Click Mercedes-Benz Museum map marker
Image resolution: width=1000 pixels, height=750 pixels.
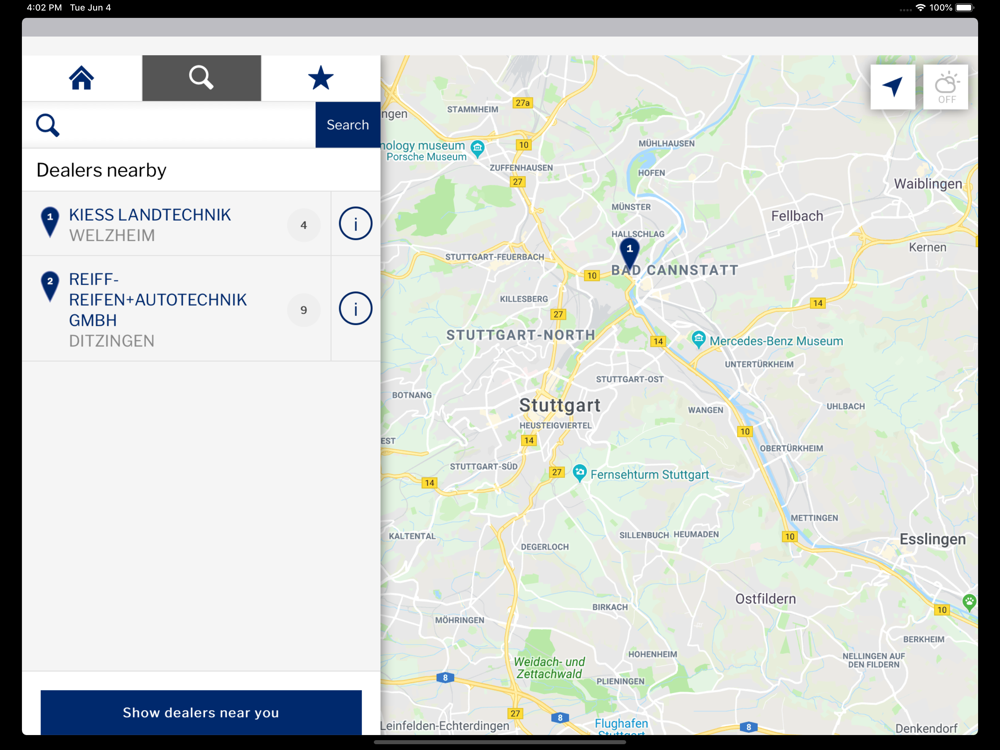[698, 339]
